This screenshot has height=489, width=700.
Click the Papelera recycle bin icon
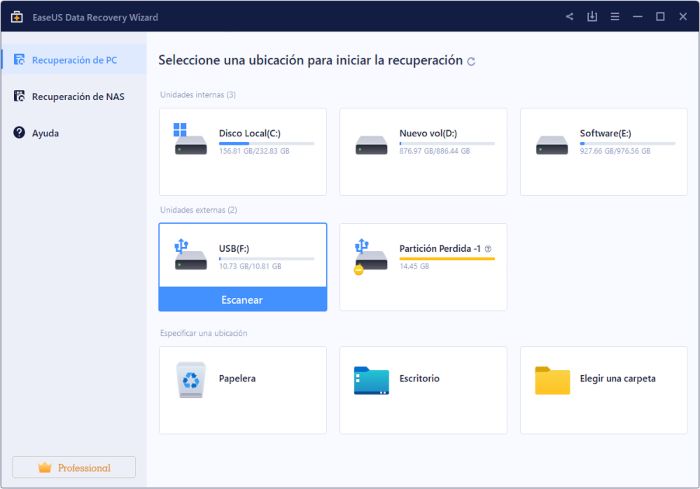pyautogui.click(x=191, y=380)
